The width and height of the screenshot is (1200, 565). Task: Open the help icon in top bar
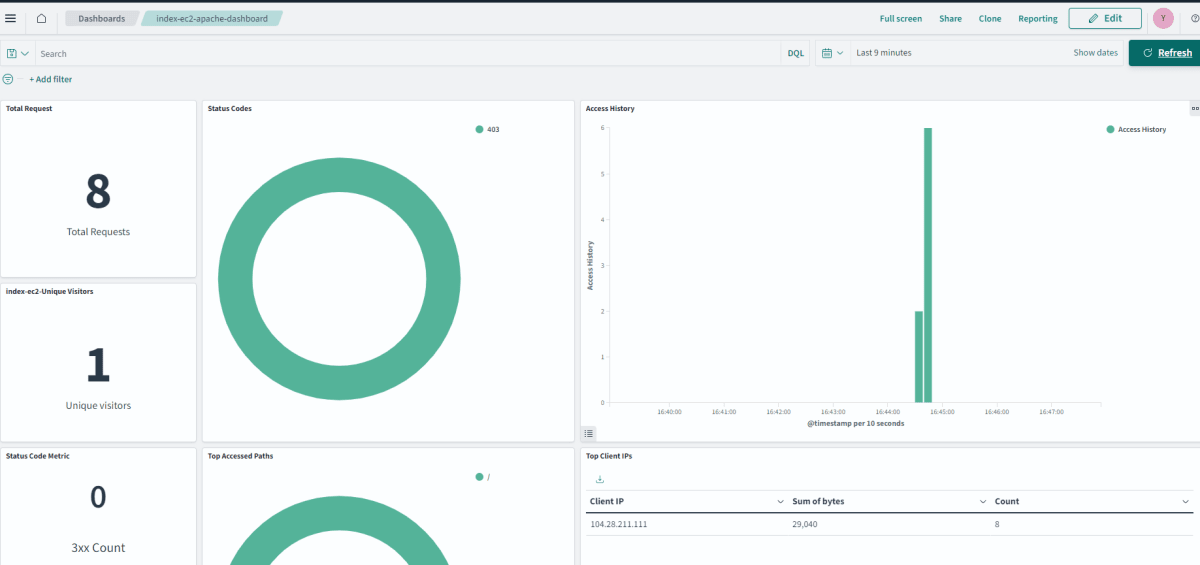coord(1194,18)
